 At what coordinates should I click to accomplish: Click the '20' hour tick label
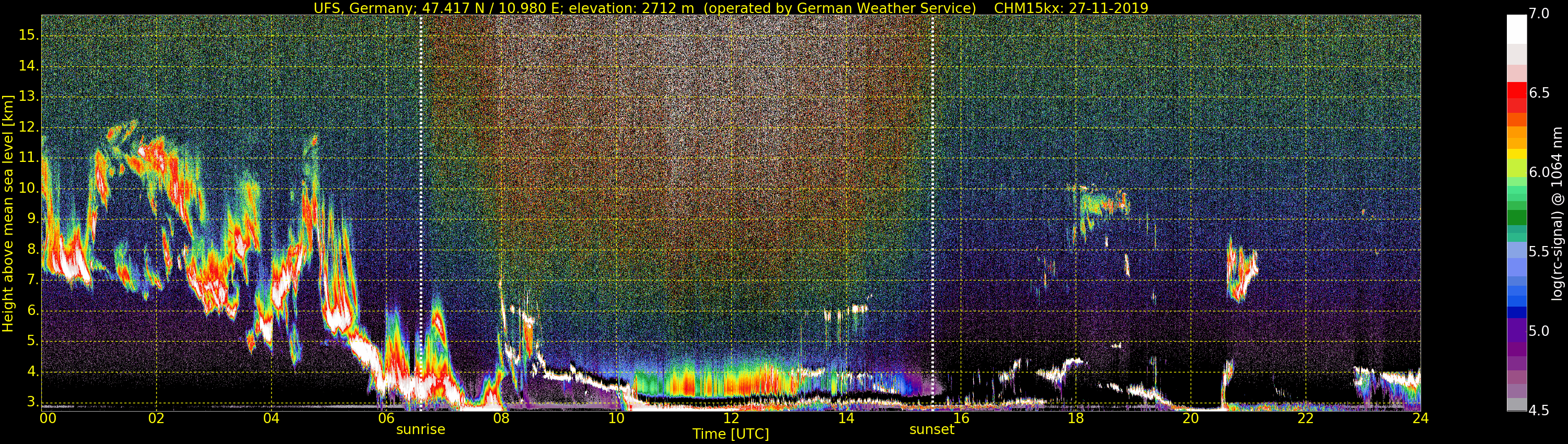tap(1191, 418)
